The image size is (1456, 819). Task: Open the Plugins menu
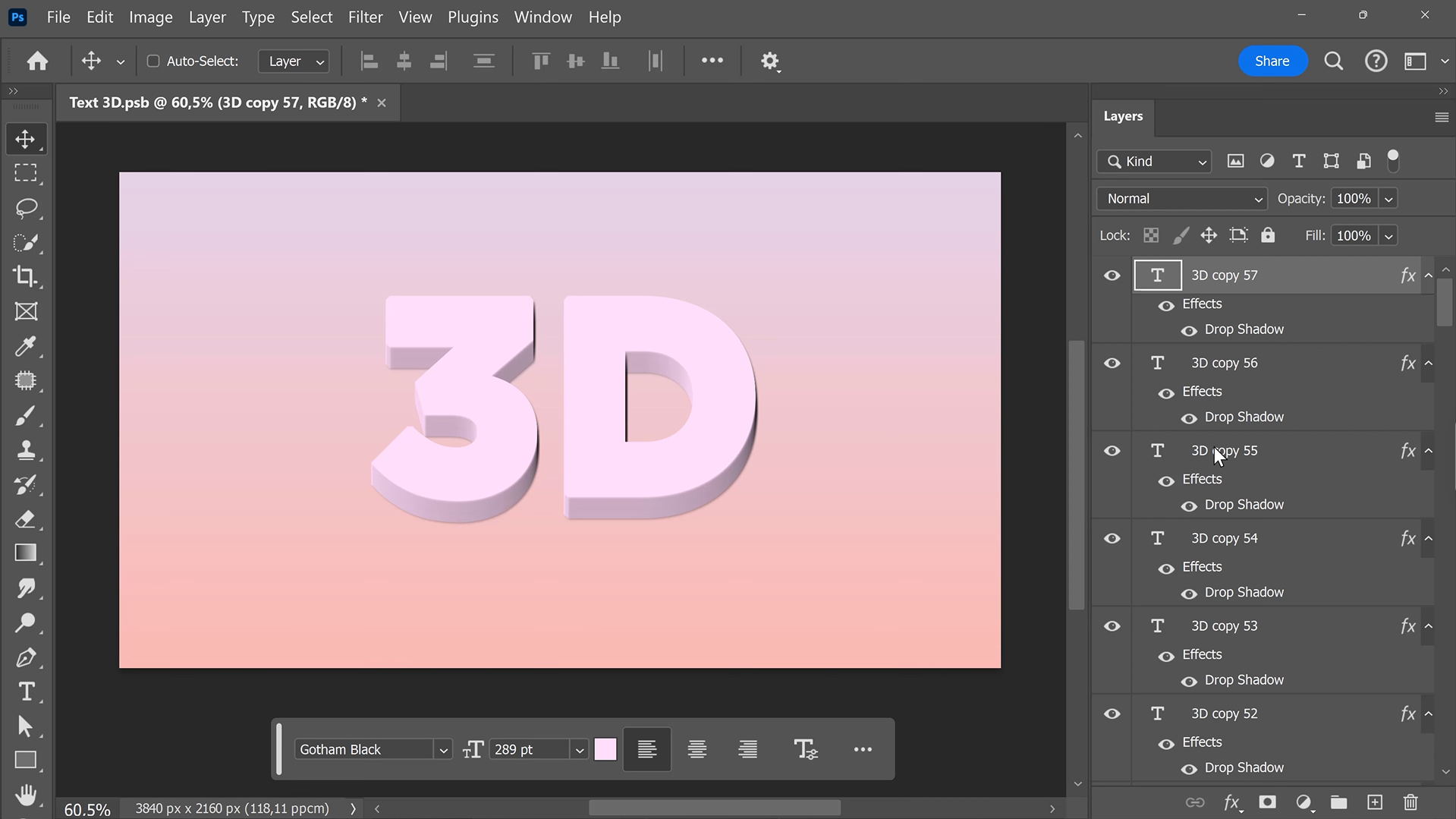tap(473, 17)
